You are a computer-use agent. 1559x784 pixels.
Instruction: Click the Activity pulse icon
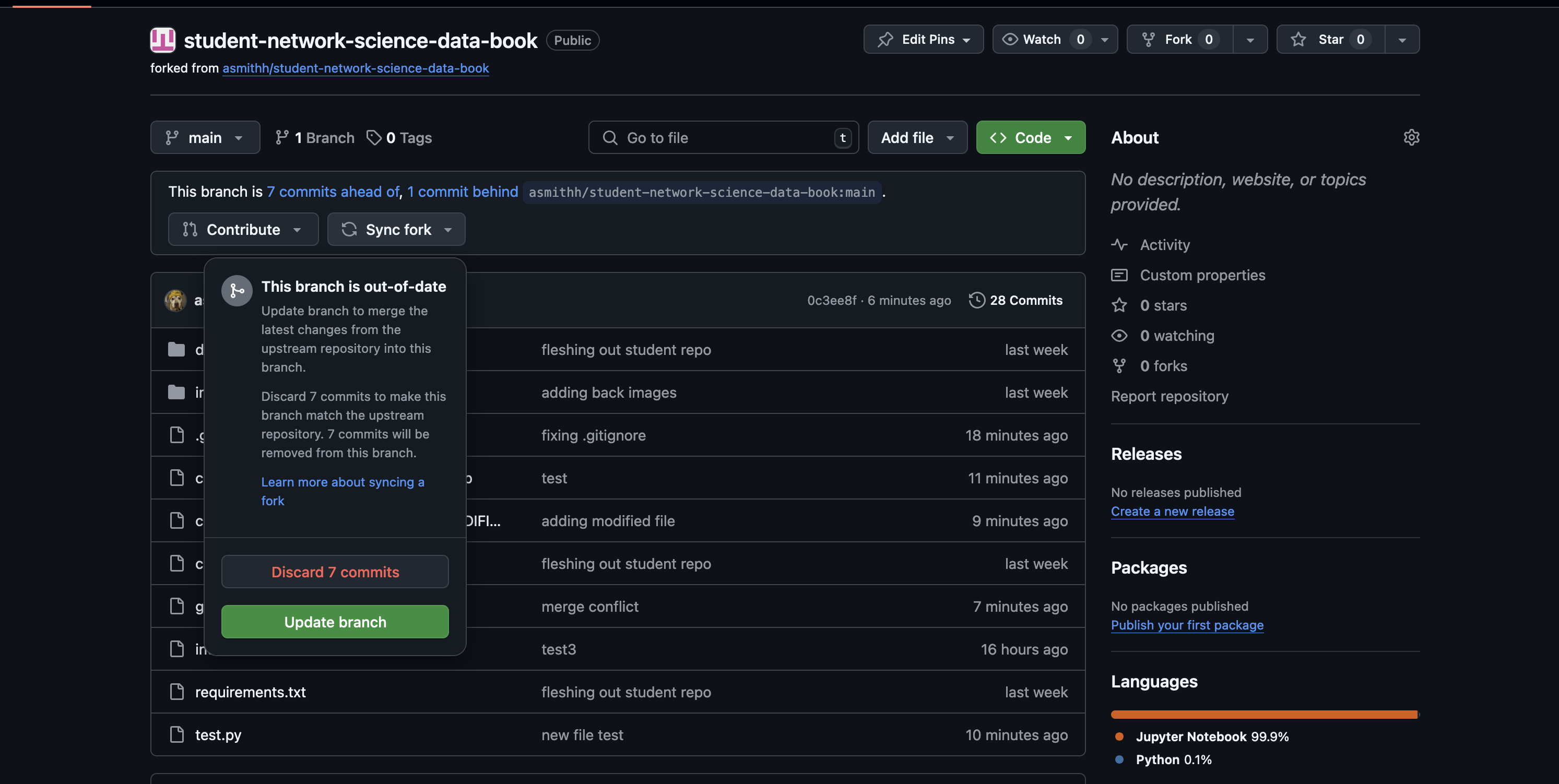[x=1119, y=244]
